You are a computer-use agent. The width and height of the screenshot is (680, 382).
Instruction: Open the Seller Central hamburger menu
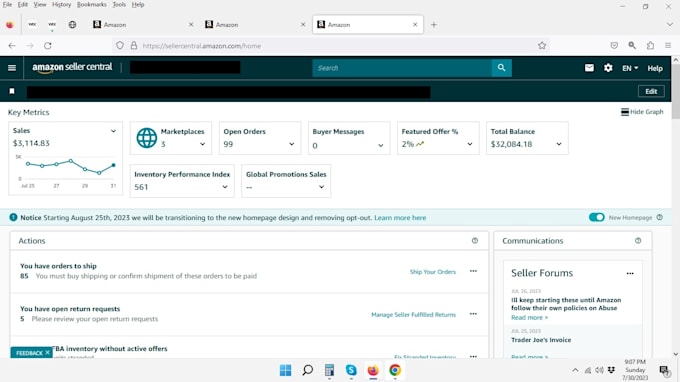pos(12,68)
